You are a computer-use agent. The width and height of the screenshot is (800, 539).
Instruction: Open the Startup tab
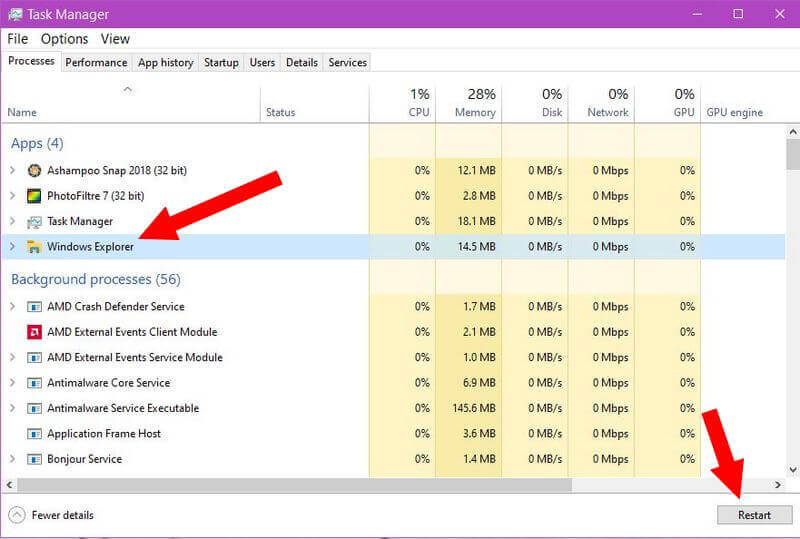(x=221, y=62)
